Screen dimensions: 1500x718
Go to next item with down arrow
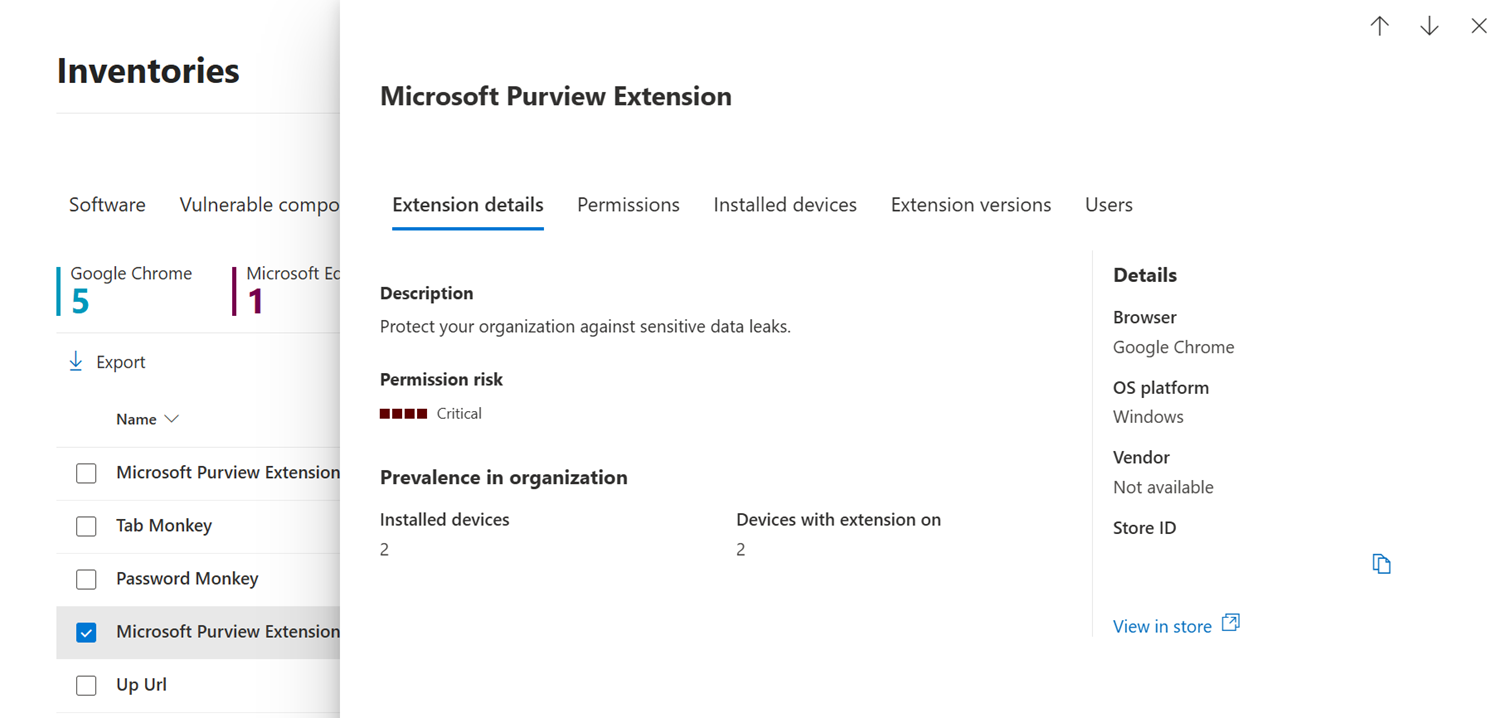coord(1429,27)
